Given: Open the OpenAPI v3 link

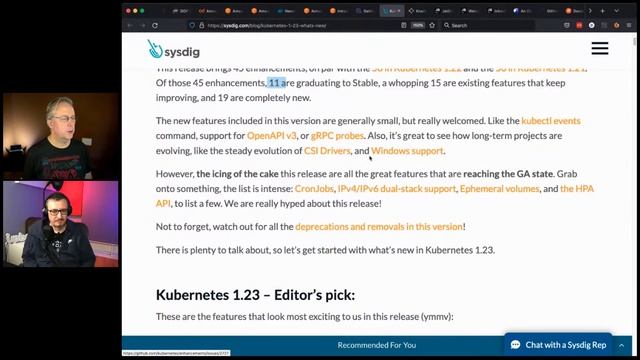Looking at the screenshot, I should (x=271, y=136).
